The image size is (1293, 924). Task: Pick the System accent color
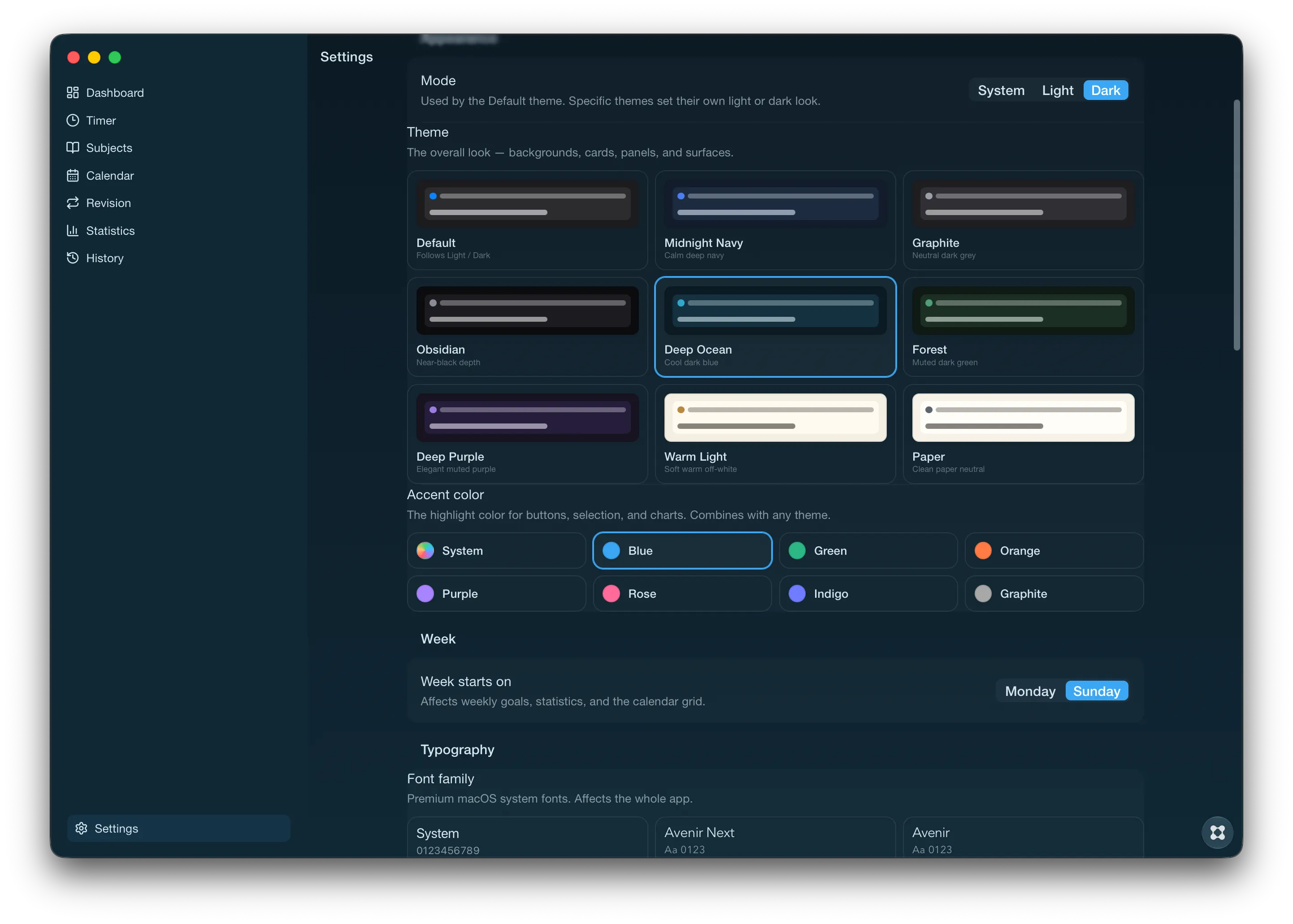coord(496,550)
